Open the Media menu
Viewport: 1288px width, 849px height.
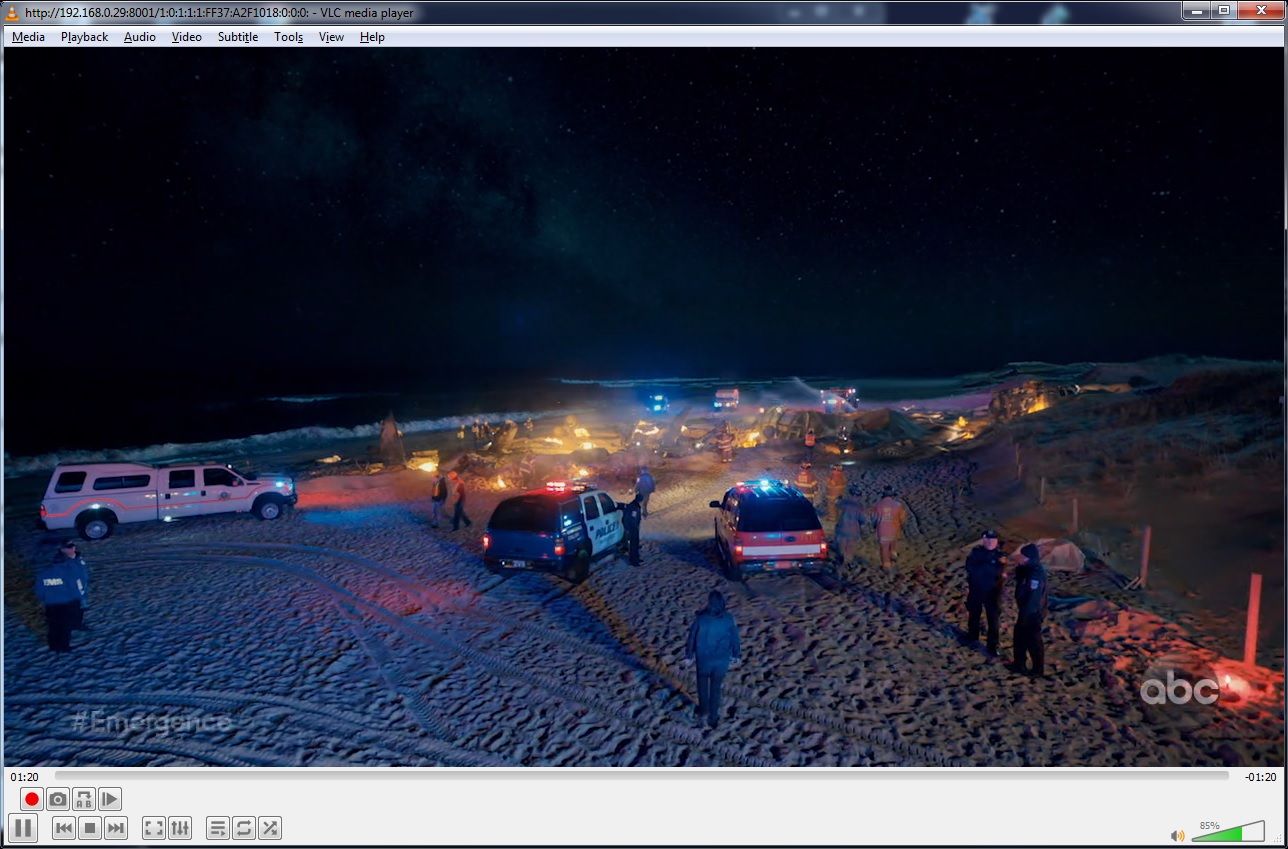coord(28,37)
